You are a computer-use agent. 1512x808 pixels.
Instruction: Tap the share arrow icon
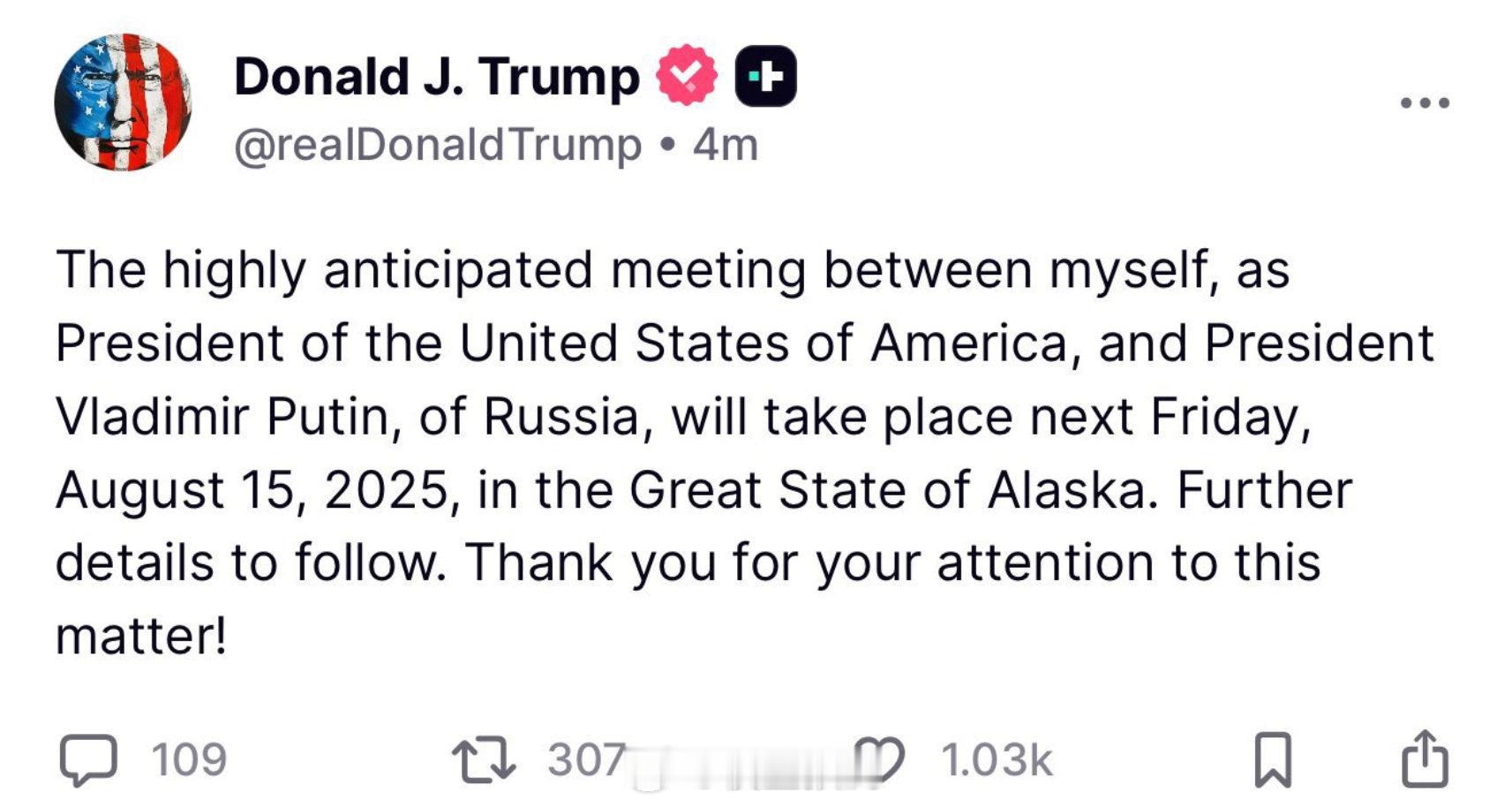[x=1425, y=758]
